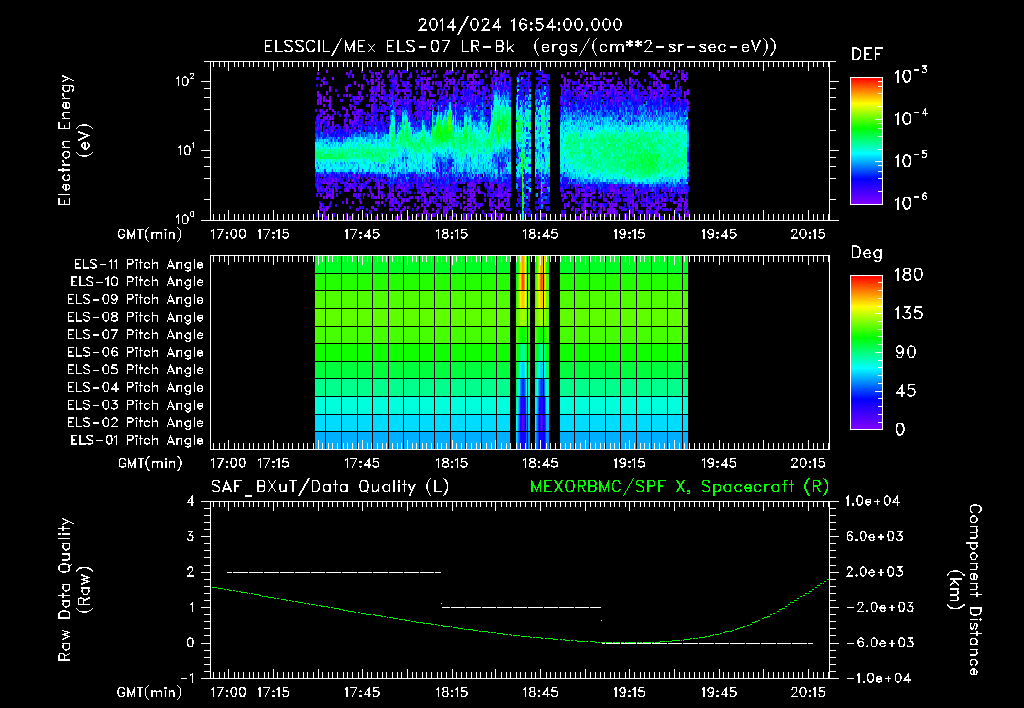The image size is (1024, 708).
Task: Select the ELS-08 Pitch Angle row label
Action: pyautogui.click(x=135, y=317)
